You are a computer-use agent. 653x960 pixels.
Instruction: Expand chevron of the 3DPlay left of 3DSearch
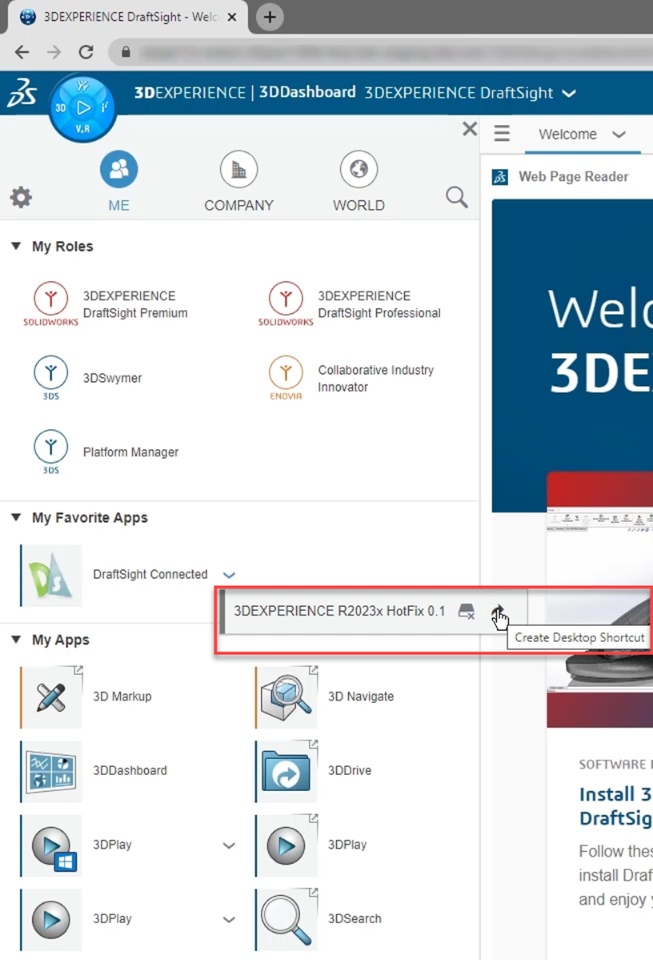(x=229, y=920)
